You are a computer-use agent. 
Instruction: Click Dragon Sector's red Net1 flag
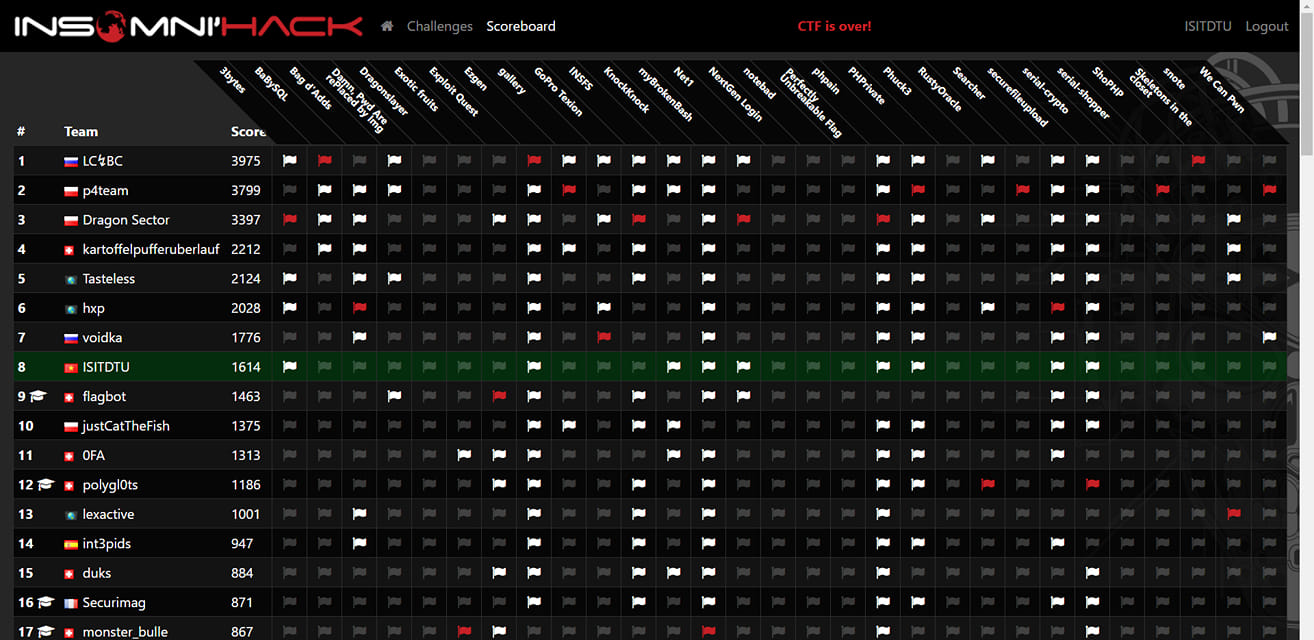point(744,219)
